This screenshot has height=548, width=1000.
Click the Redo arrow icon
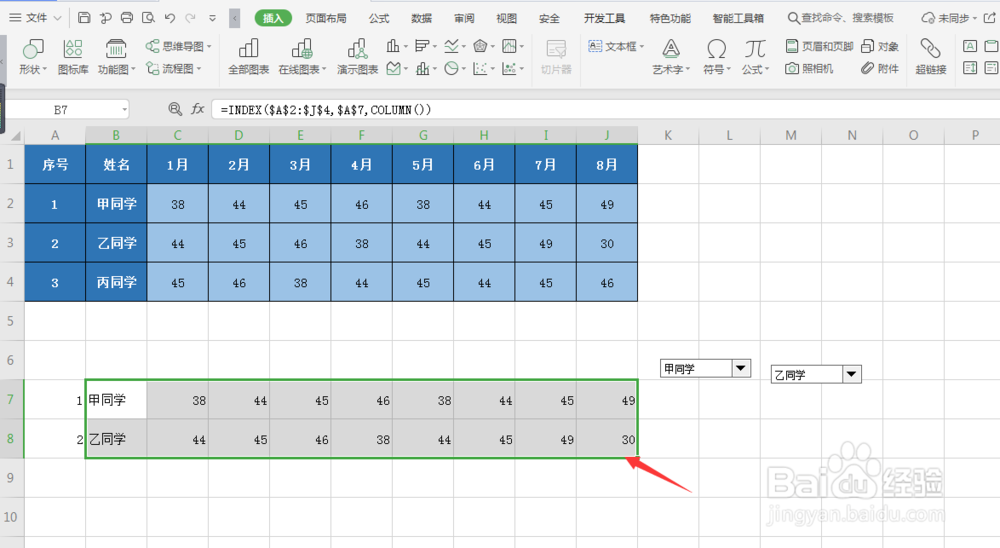[x=190, y=18]
